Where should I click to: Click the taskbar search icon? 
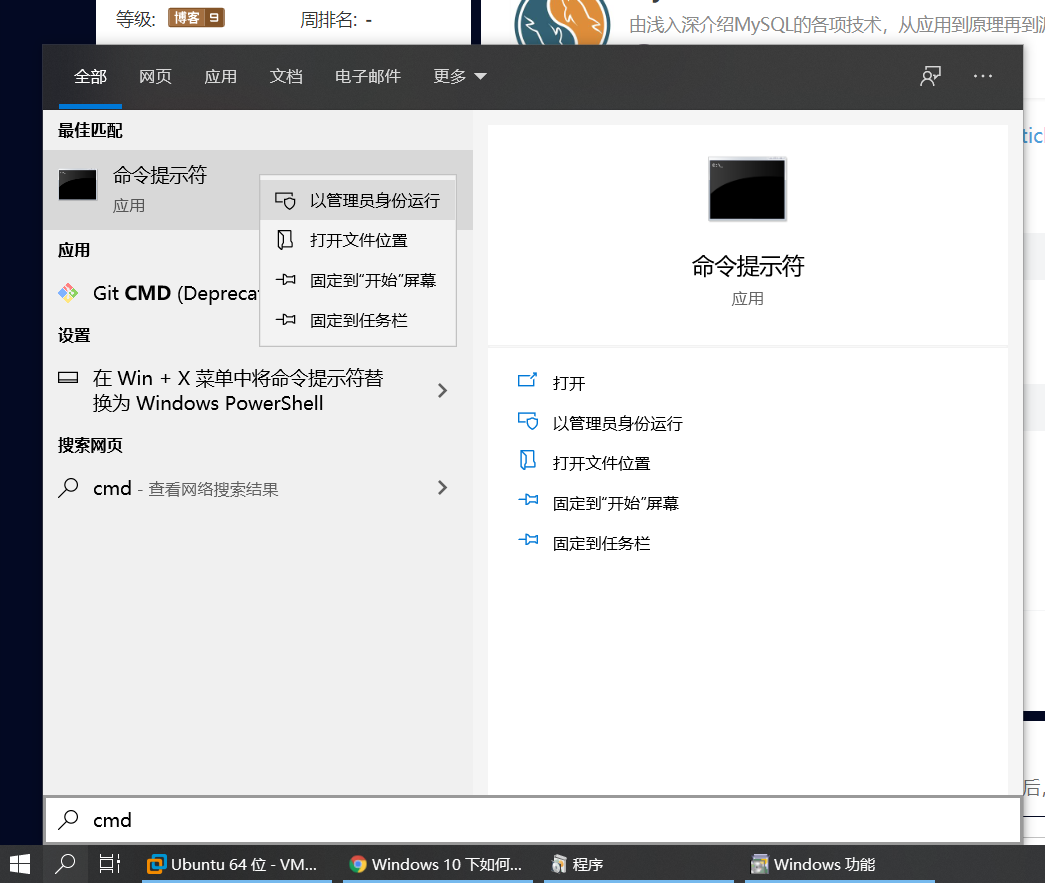(x=65, y=864)
